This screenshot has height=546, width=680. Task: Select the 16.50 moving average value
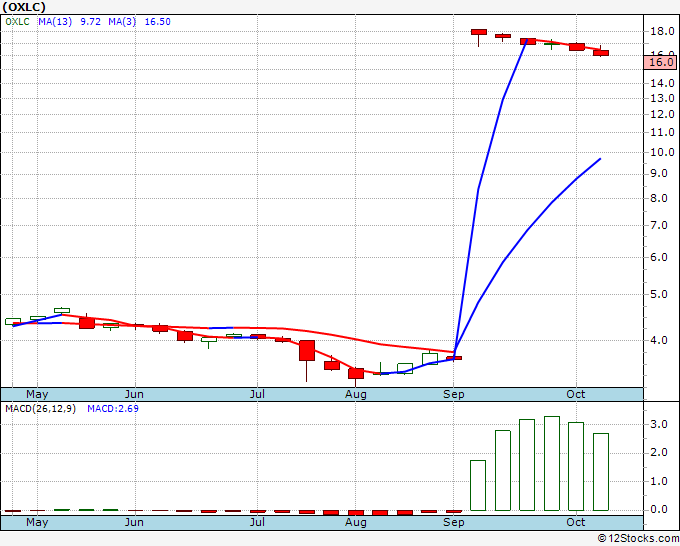pos(157,22)
